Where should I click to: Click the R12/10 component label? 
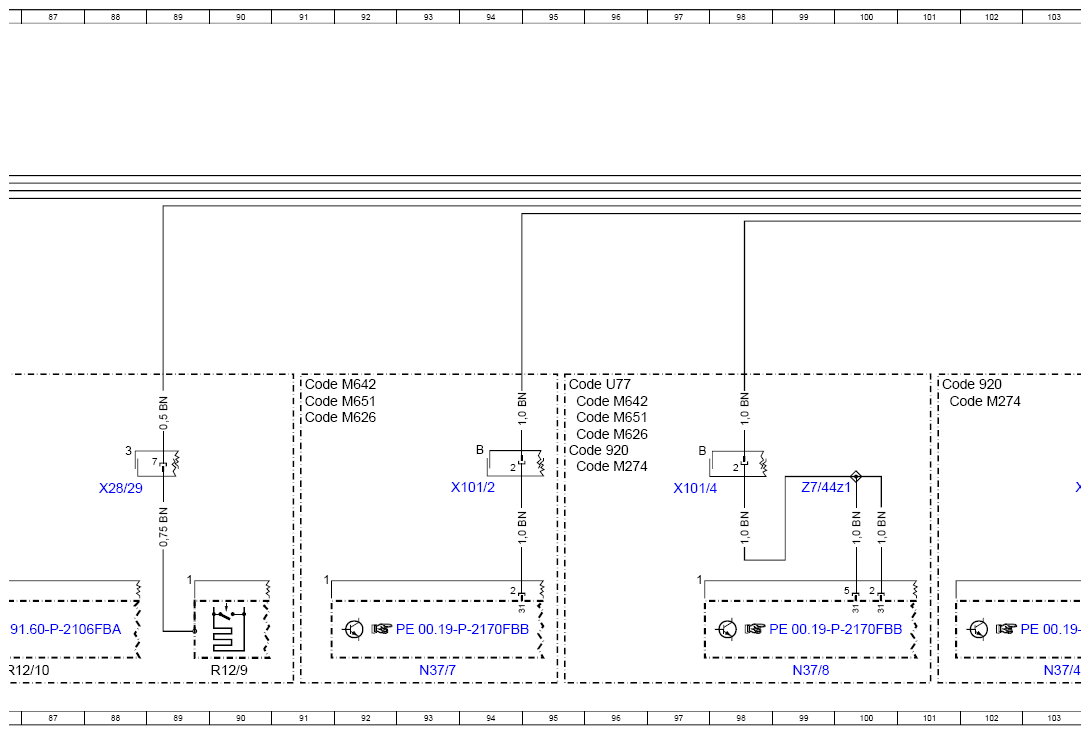pyautogui.click(x=29, y=670)
